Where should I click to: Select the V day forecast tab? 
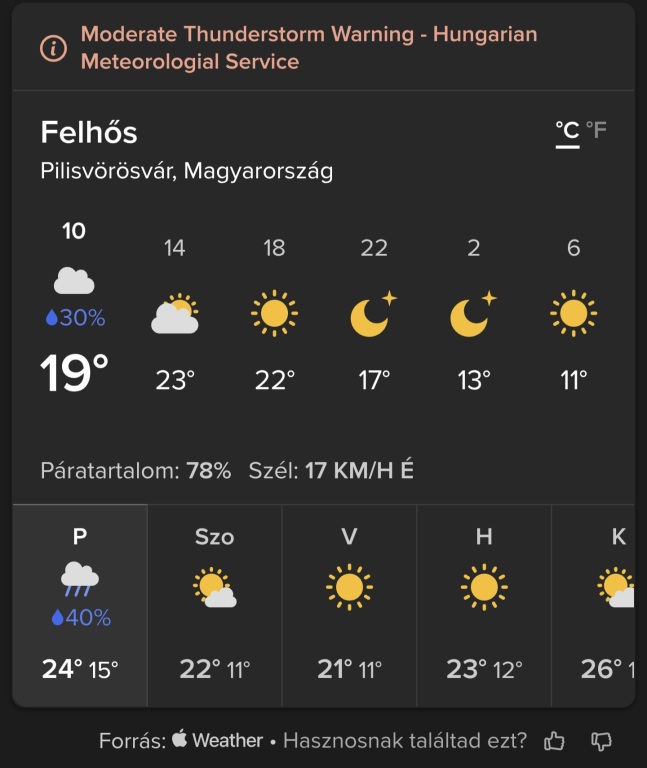click(349, 606)
